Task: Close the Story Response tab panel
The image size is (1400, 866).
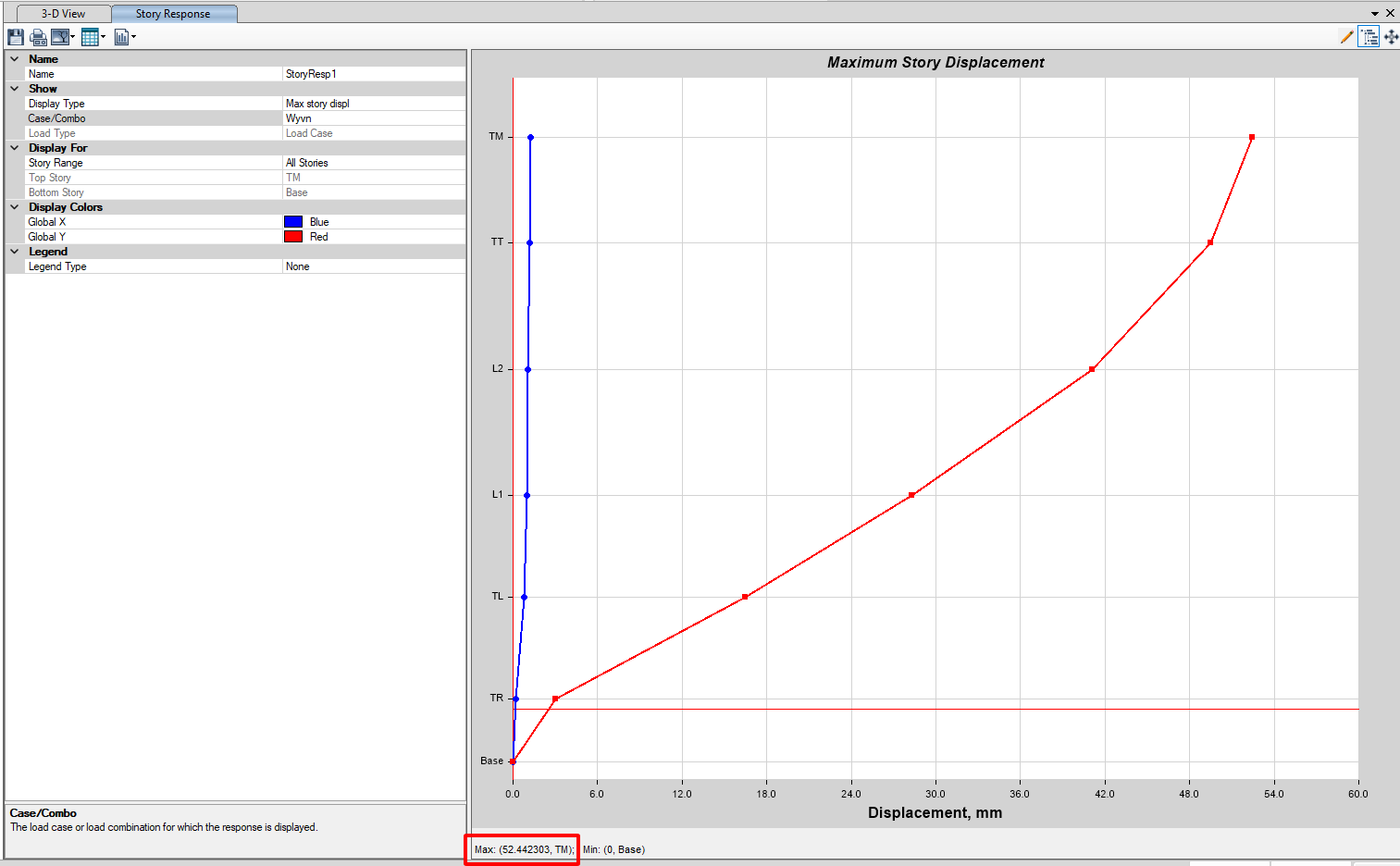Action: 1390,14
